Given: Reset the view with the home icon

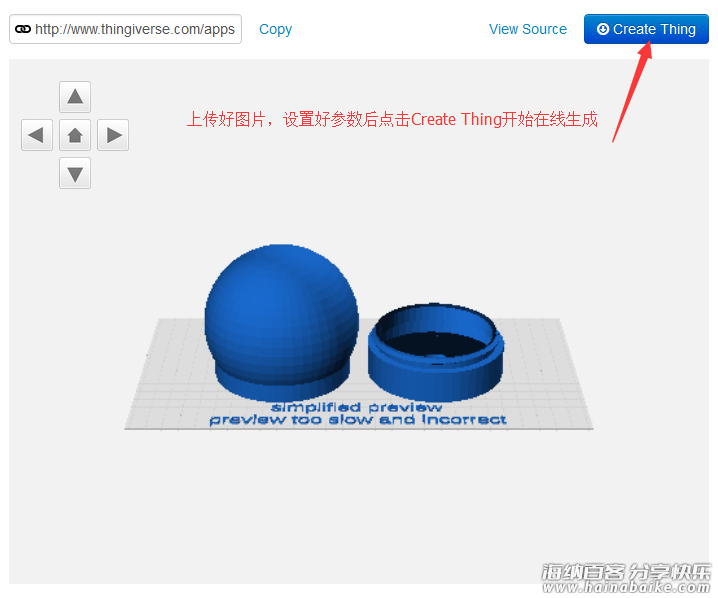Looking at the screenshot, I should coord(75,135).
